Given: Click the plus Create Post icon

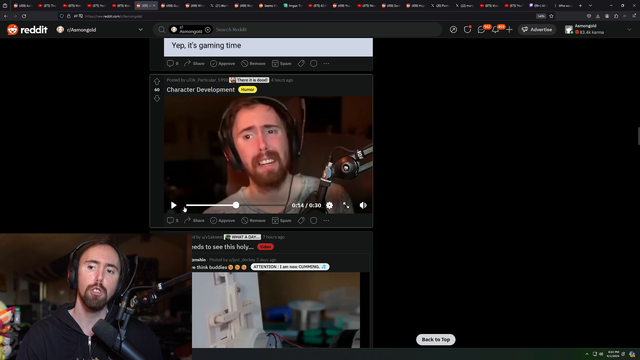Looking at the screenshot, I should click(509, 30).
